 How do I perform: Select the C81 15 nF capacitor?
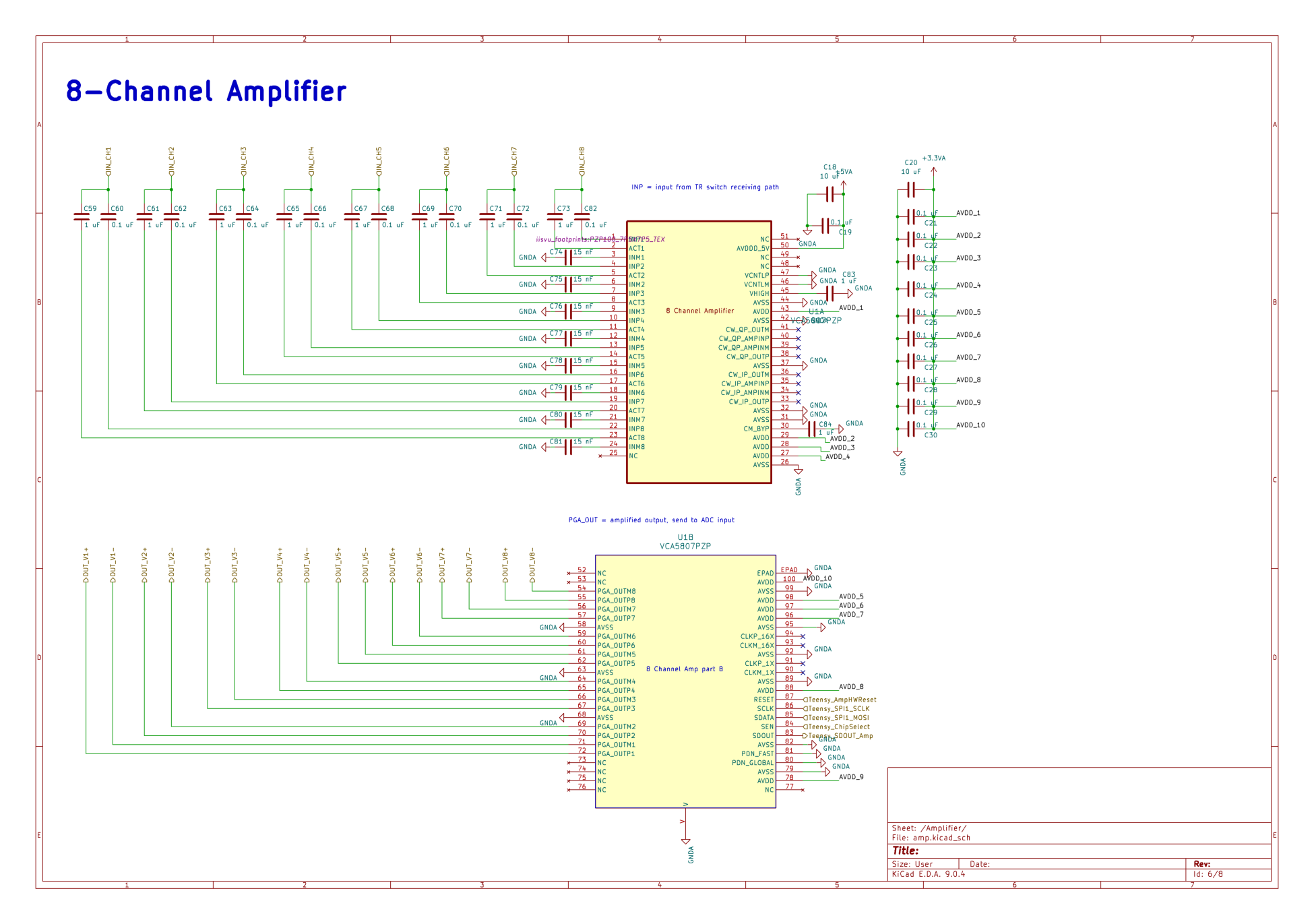coord(568,447)
